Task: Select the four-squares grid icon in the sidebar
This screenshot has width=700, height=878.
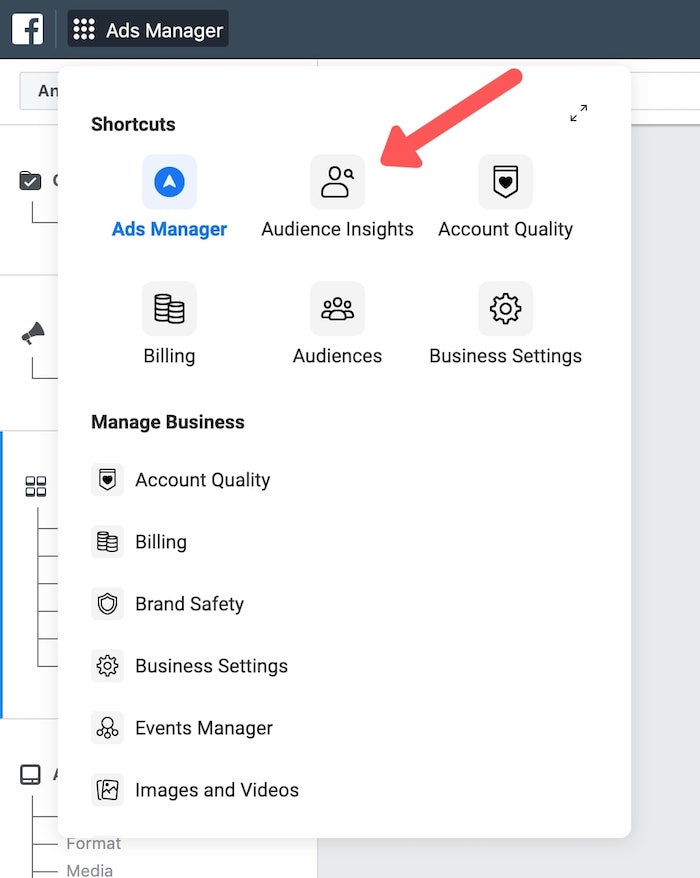Action: tap(35, 487)
